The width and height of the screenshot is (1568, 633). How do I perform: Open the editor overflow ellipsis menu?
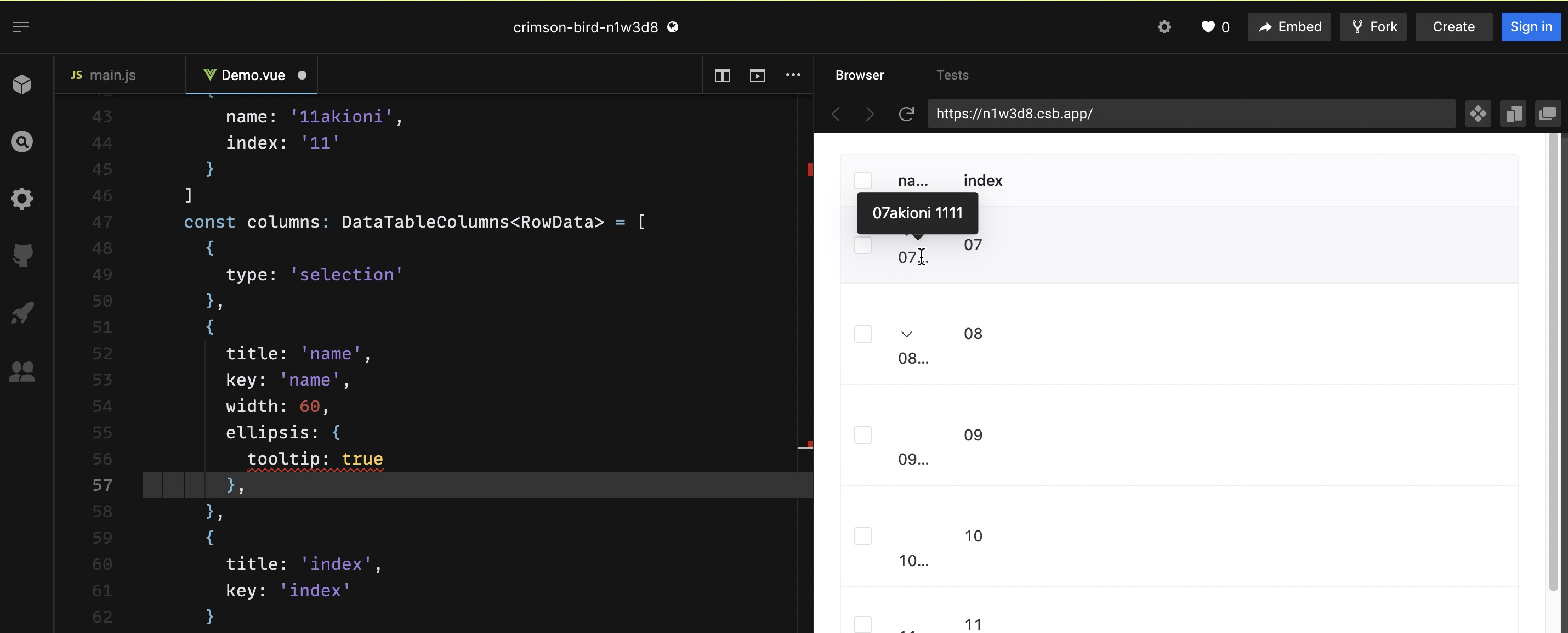[x=793, y=76]
